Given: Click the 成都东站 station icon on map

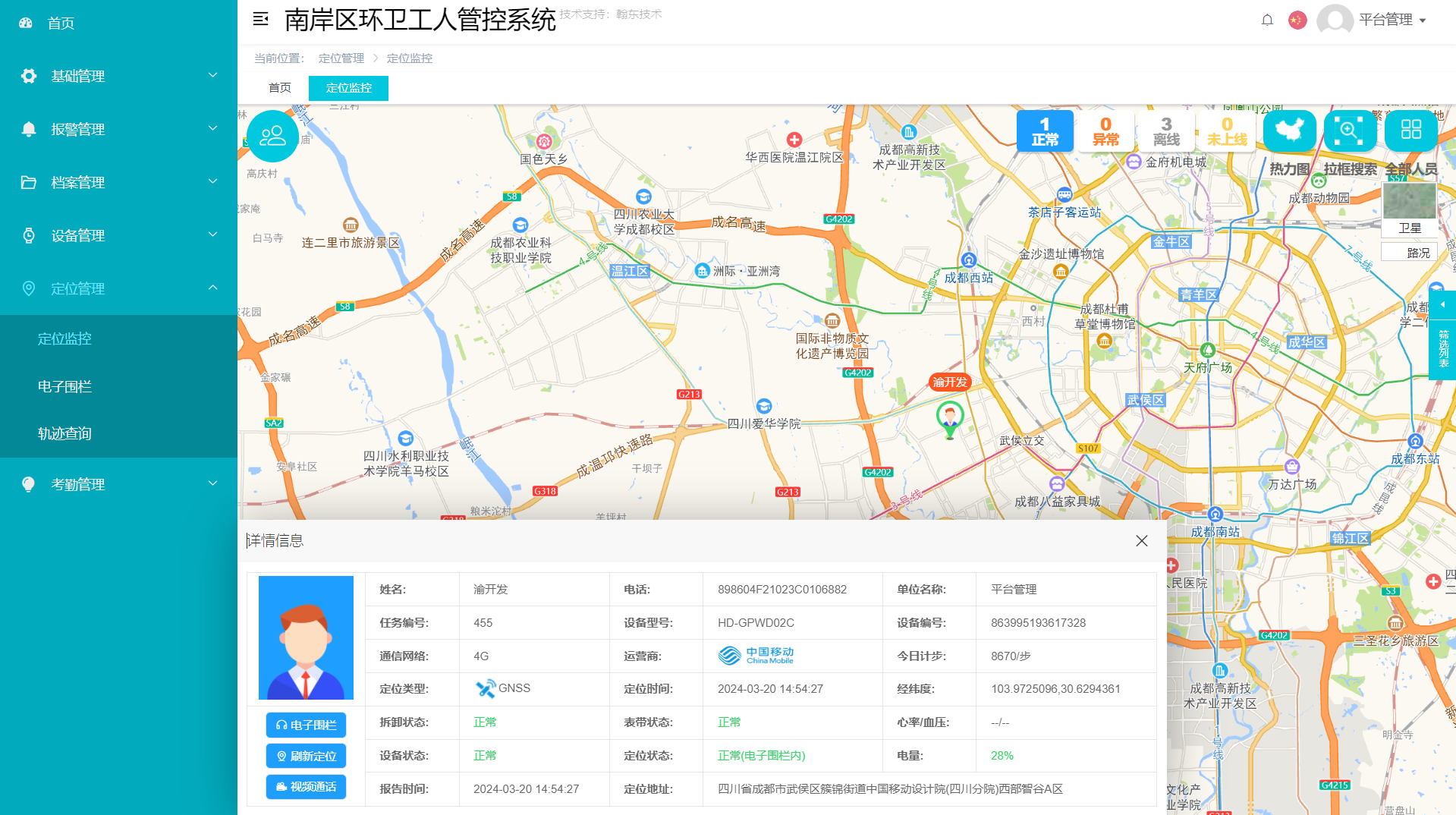Looking at the screenshot, I should [1415, 441].
